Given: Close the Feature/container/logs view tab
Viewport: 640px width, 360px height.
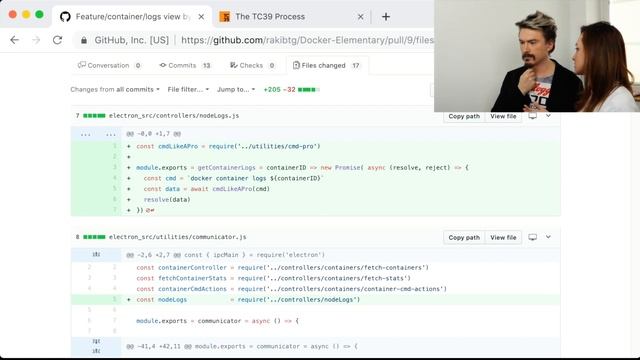Looking at the screenshot, I should 201,17.
